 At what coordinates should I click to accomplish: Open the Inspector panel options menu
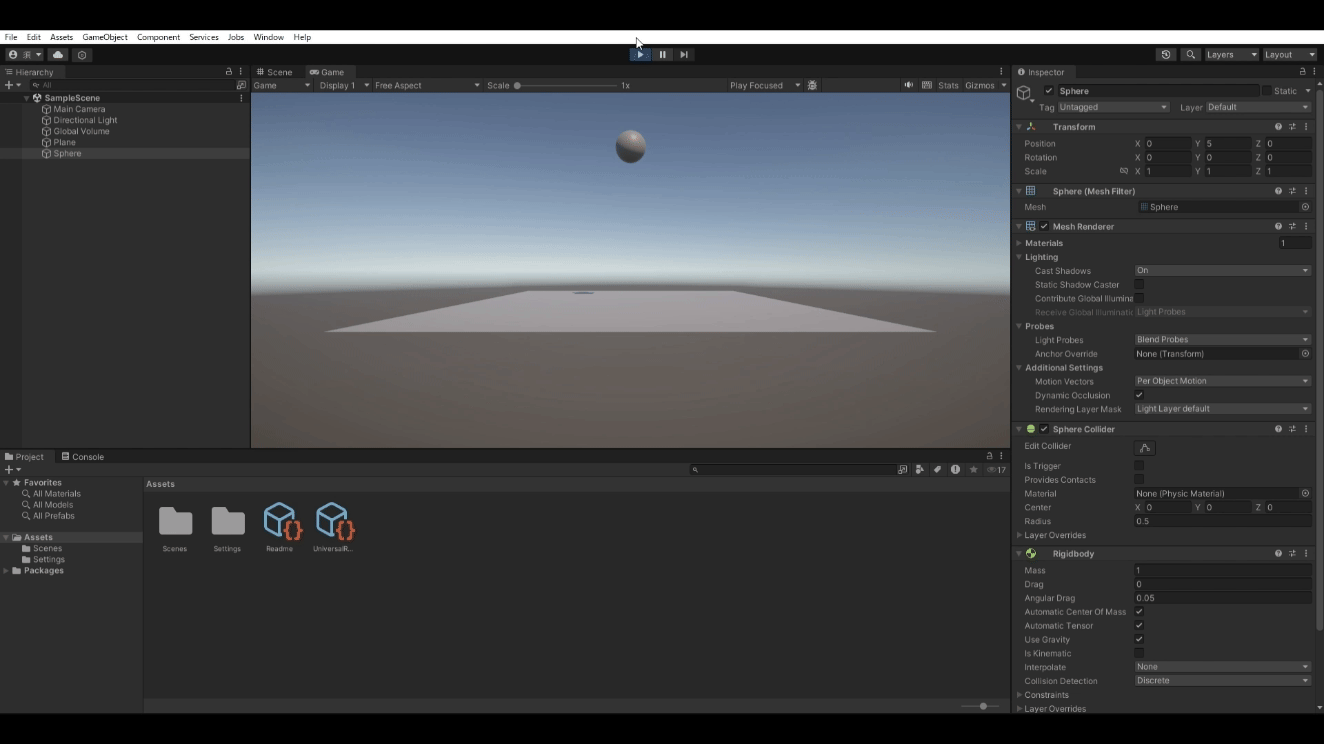coord(1313,71)
